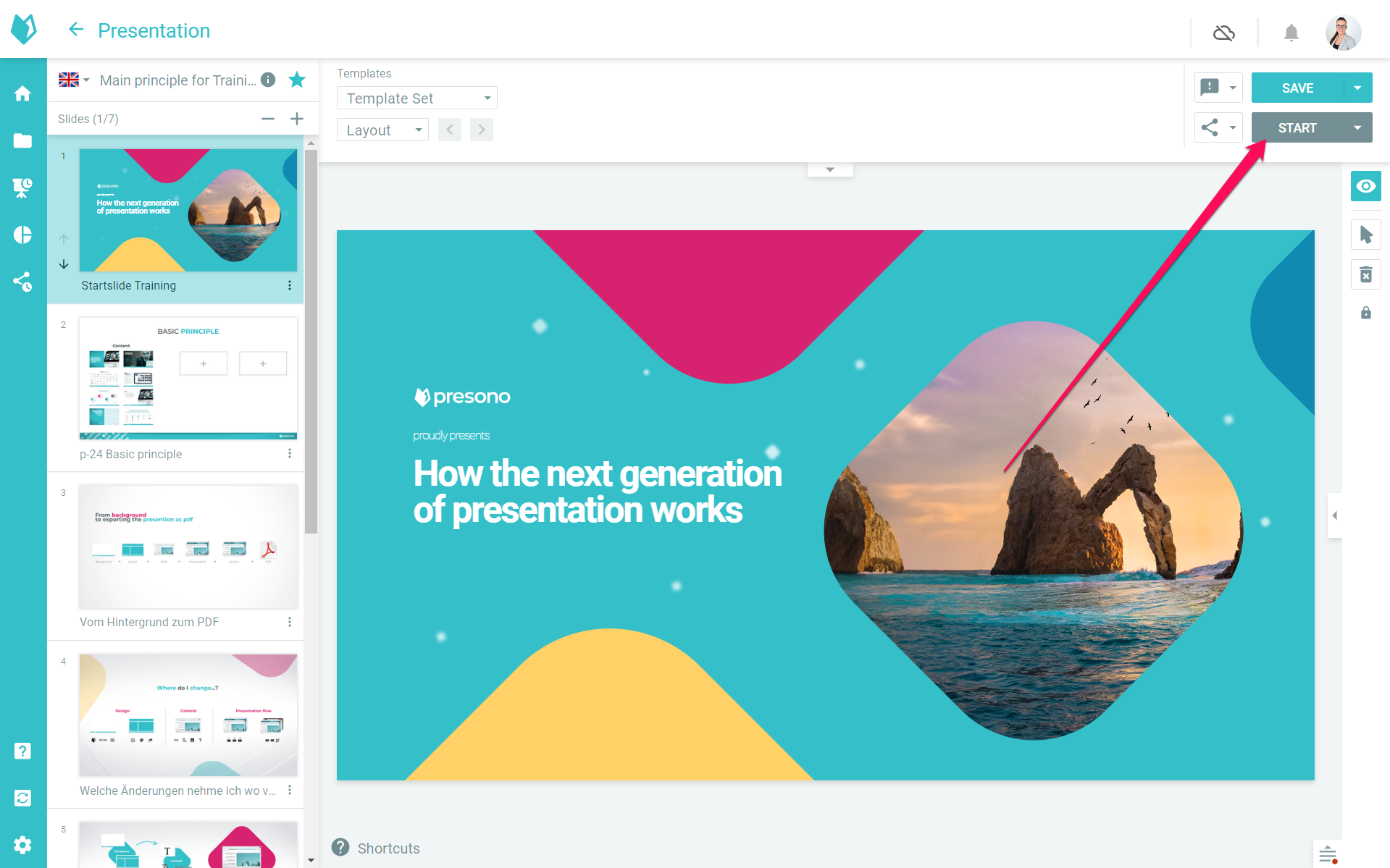Select the Vom Hintergrund zum PDF slide thumbnail

(x=188, y=547)
